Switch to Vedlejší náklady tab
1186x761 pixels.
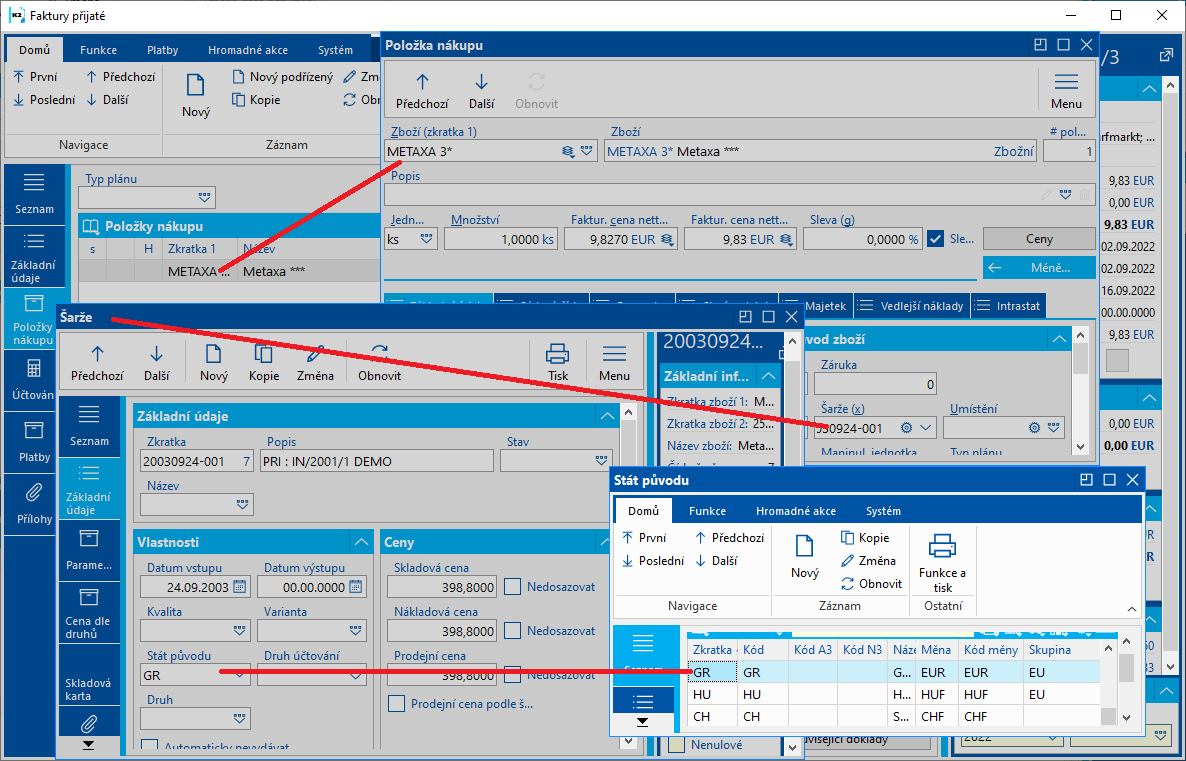pos(912,306)
